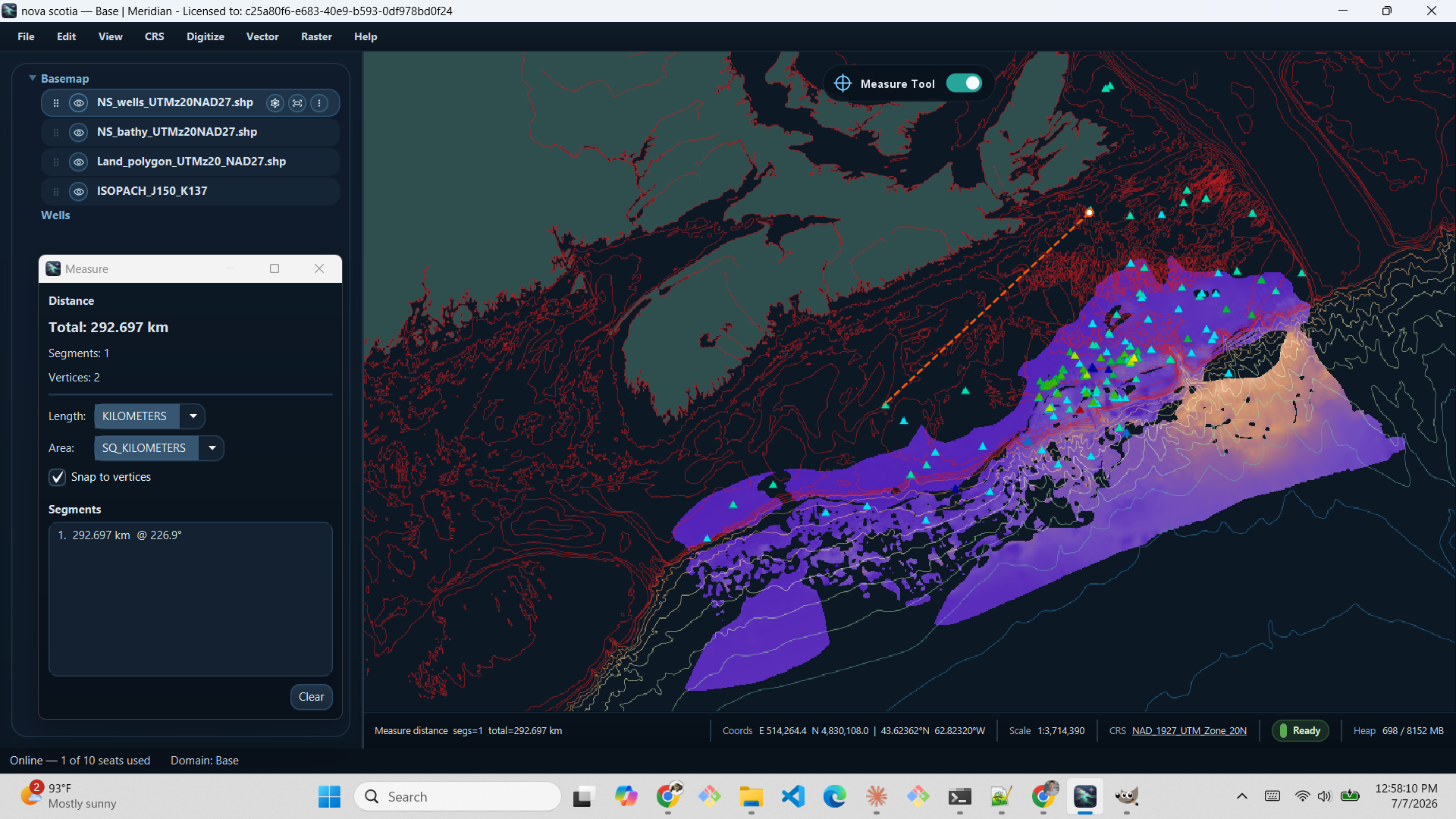Viewport: 1456px width, 819px height.
Task: Close the Measure dialog
Action: (319, 268)
